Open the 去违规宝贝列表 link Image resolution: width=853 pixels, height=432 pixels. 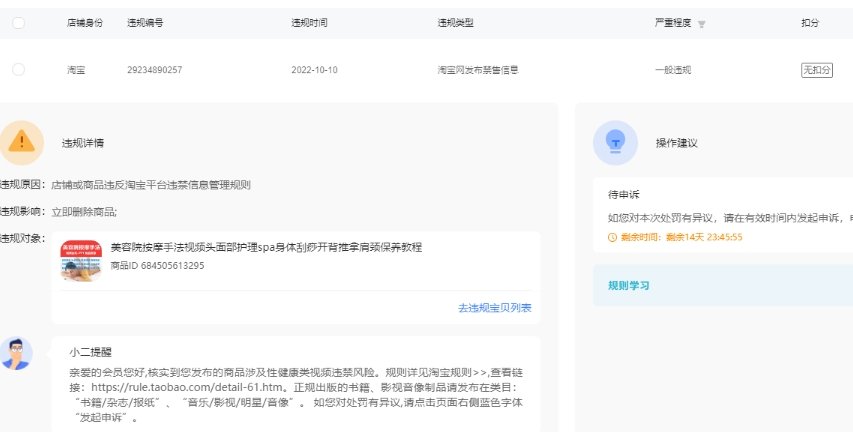(494, 308)
